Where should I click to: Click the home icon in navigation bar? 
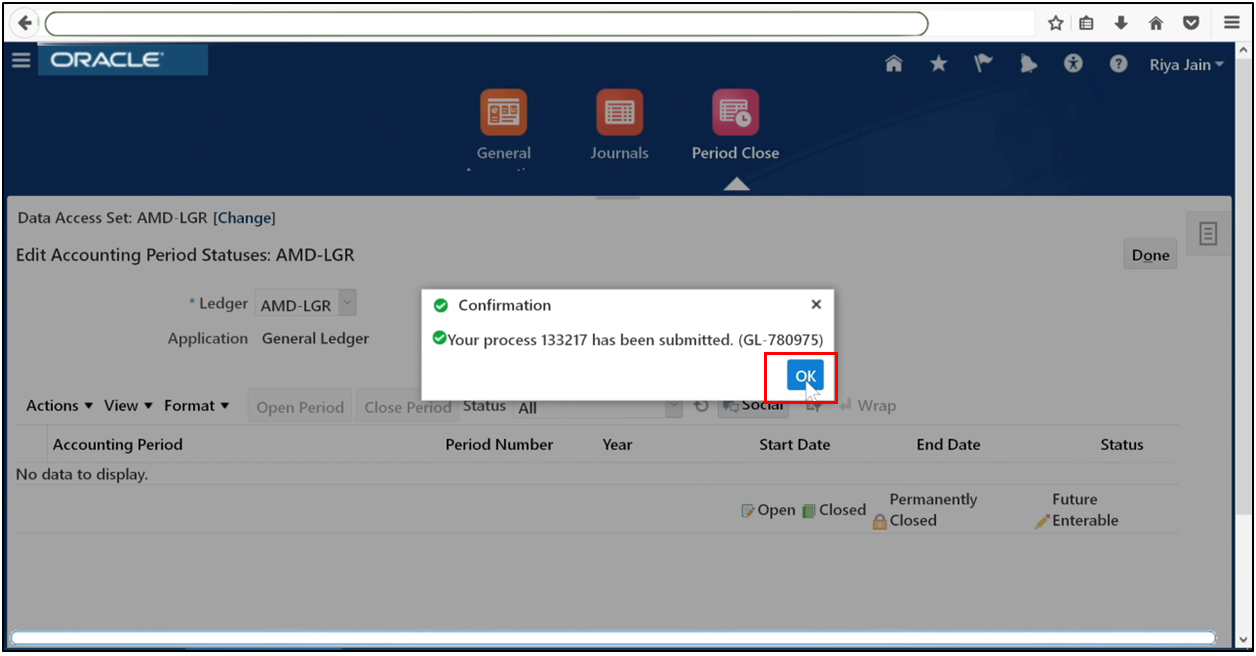[893, 63]
